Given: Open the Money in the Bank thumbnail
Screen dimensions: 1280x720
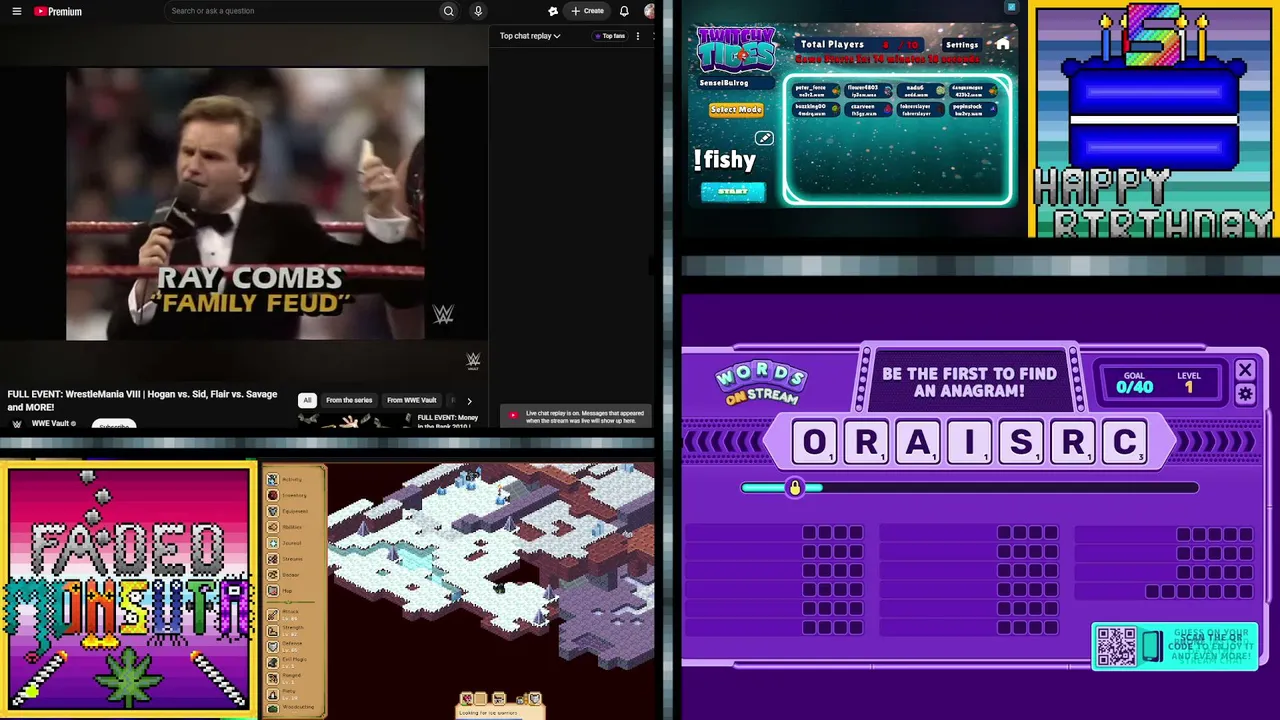Looking at the screenshot, I should coord(353,421).
